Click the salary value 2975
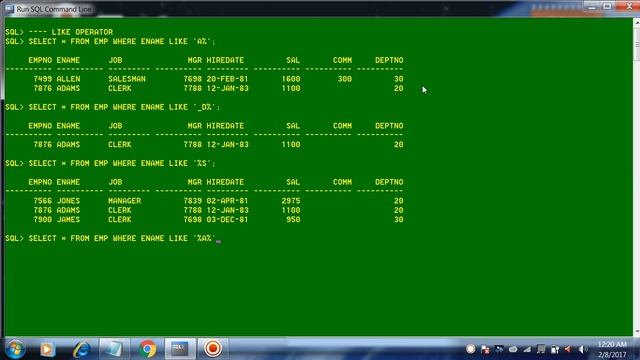Screen dimensions: 640x360 click(x=291, y=201)
